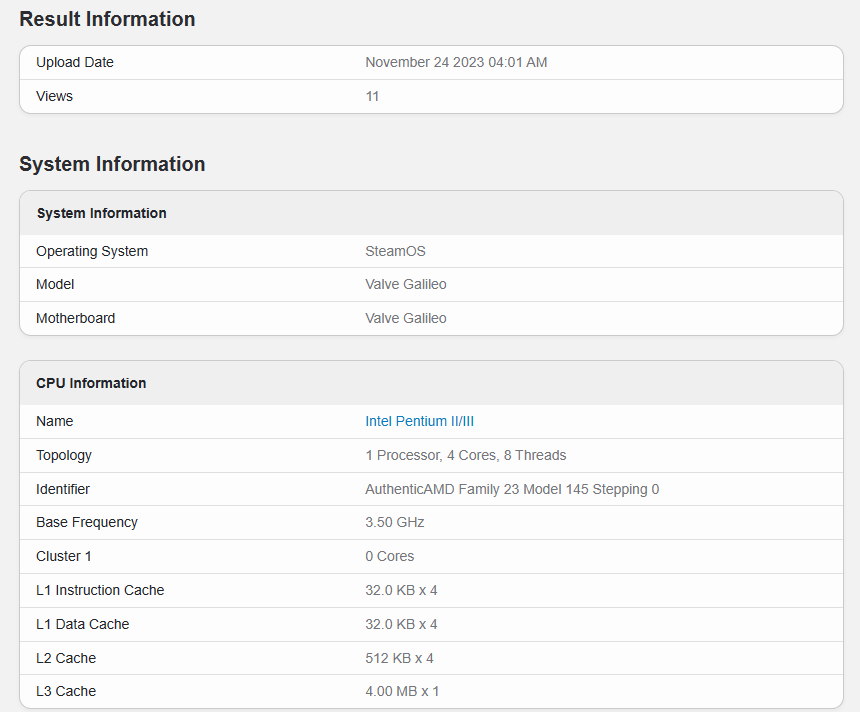This screenshot has width=860, height=712.
Task: Select the 512 KB x 4 L2 Cache value
Action: point(399,658)
